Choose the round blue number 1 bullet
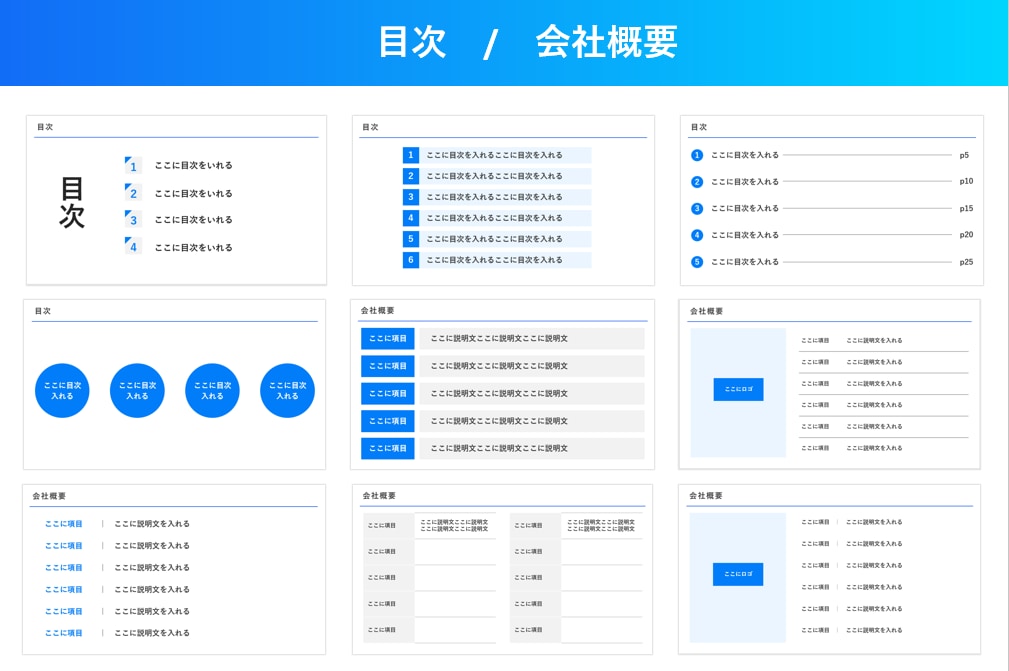The image size is (1009, 671). point(697,155)
